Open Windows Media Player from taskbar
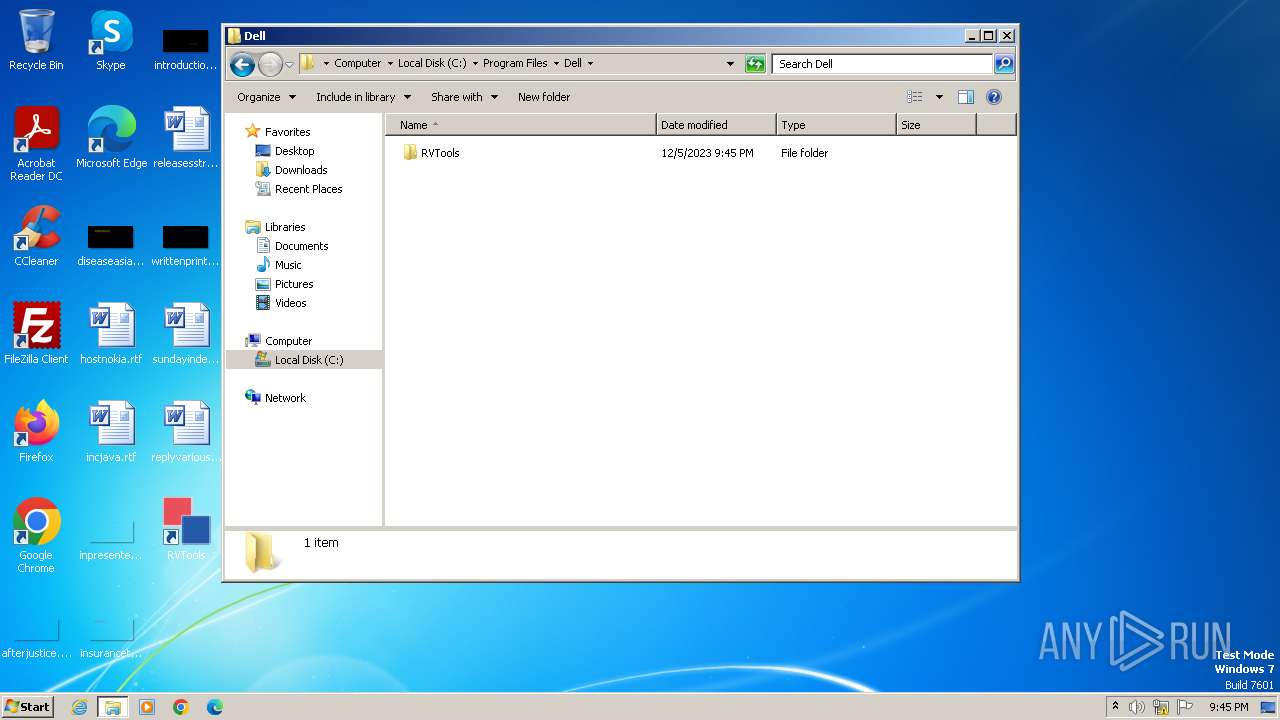Viewport: 1280px width, 720px height. coord(147,707)
